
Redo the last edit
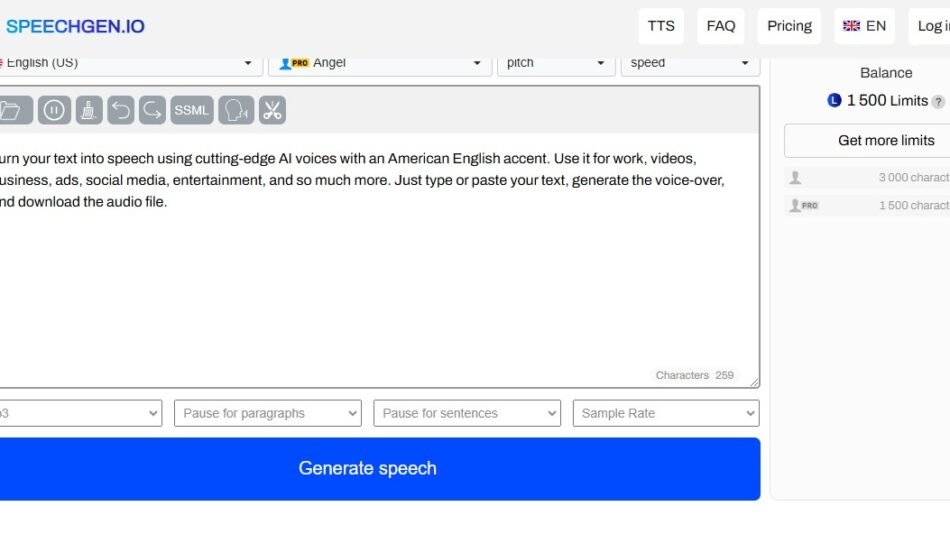click(152, 110)
